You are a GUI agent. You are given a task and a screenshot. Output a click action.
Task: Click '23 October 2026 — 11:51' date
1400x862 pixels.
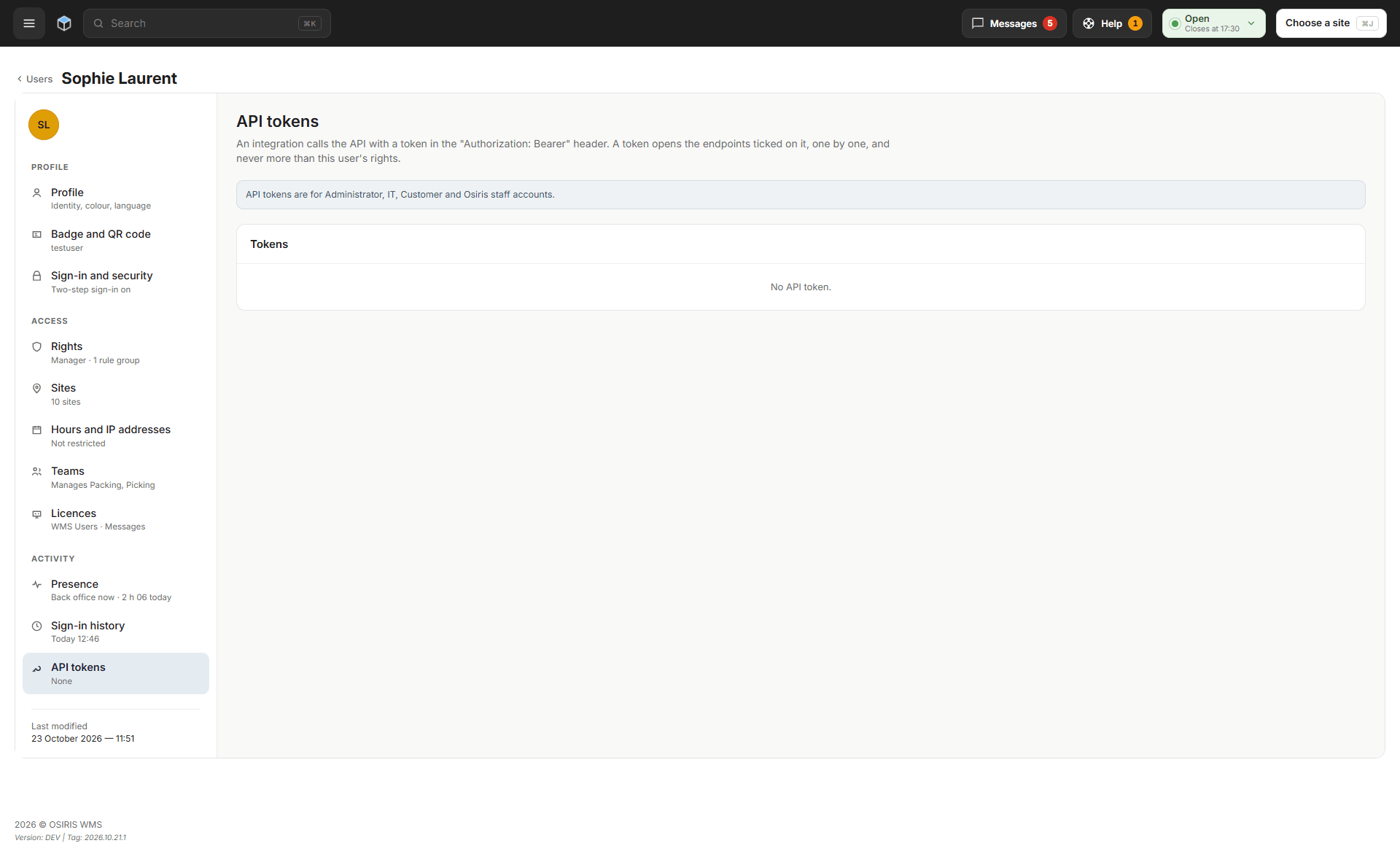[83, 739]
